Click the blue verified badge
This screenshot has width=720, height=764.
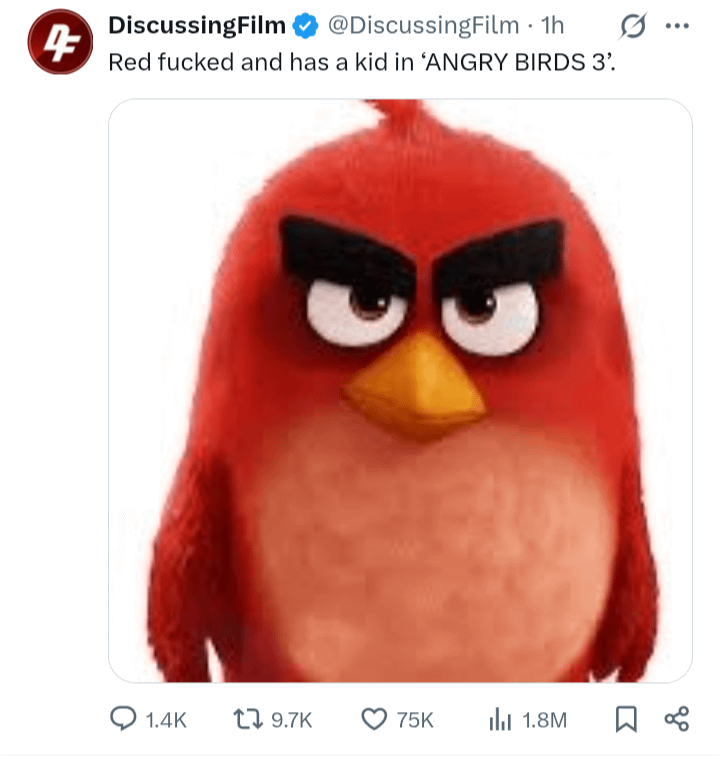point(303,25)
